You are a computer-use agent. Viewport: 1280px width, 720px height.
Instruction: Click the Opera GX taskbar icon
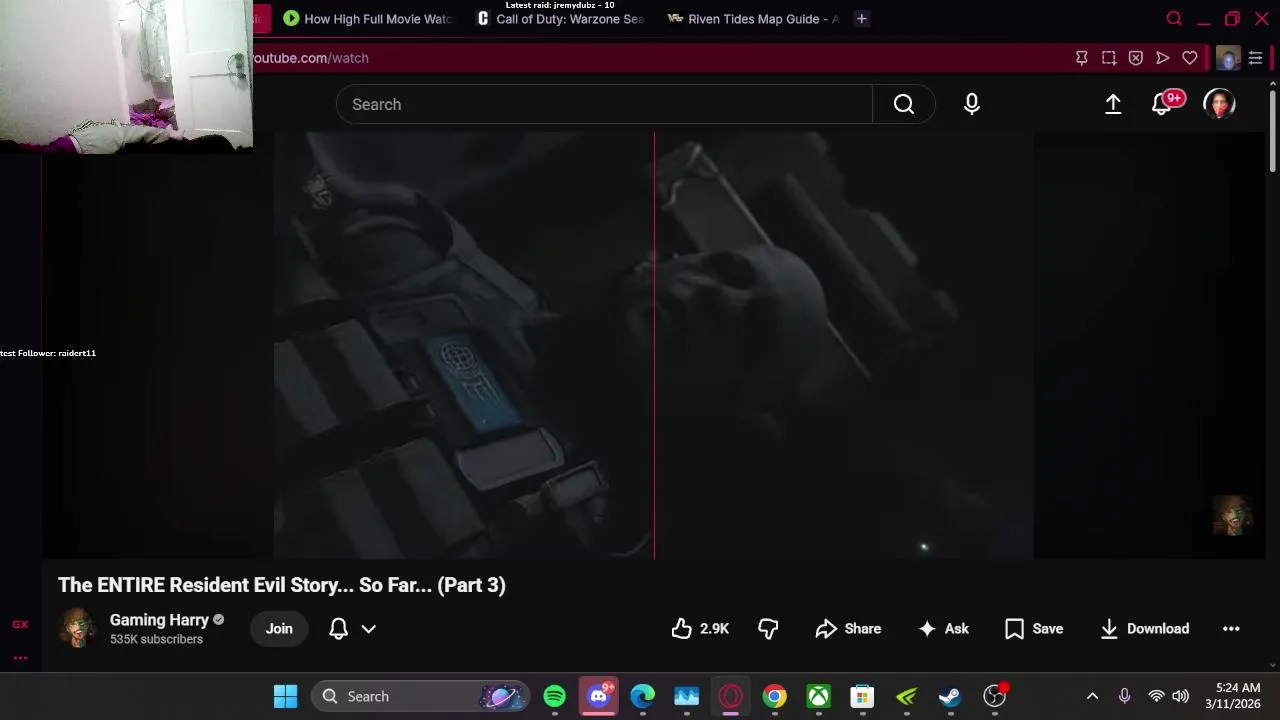click(730, 696)
